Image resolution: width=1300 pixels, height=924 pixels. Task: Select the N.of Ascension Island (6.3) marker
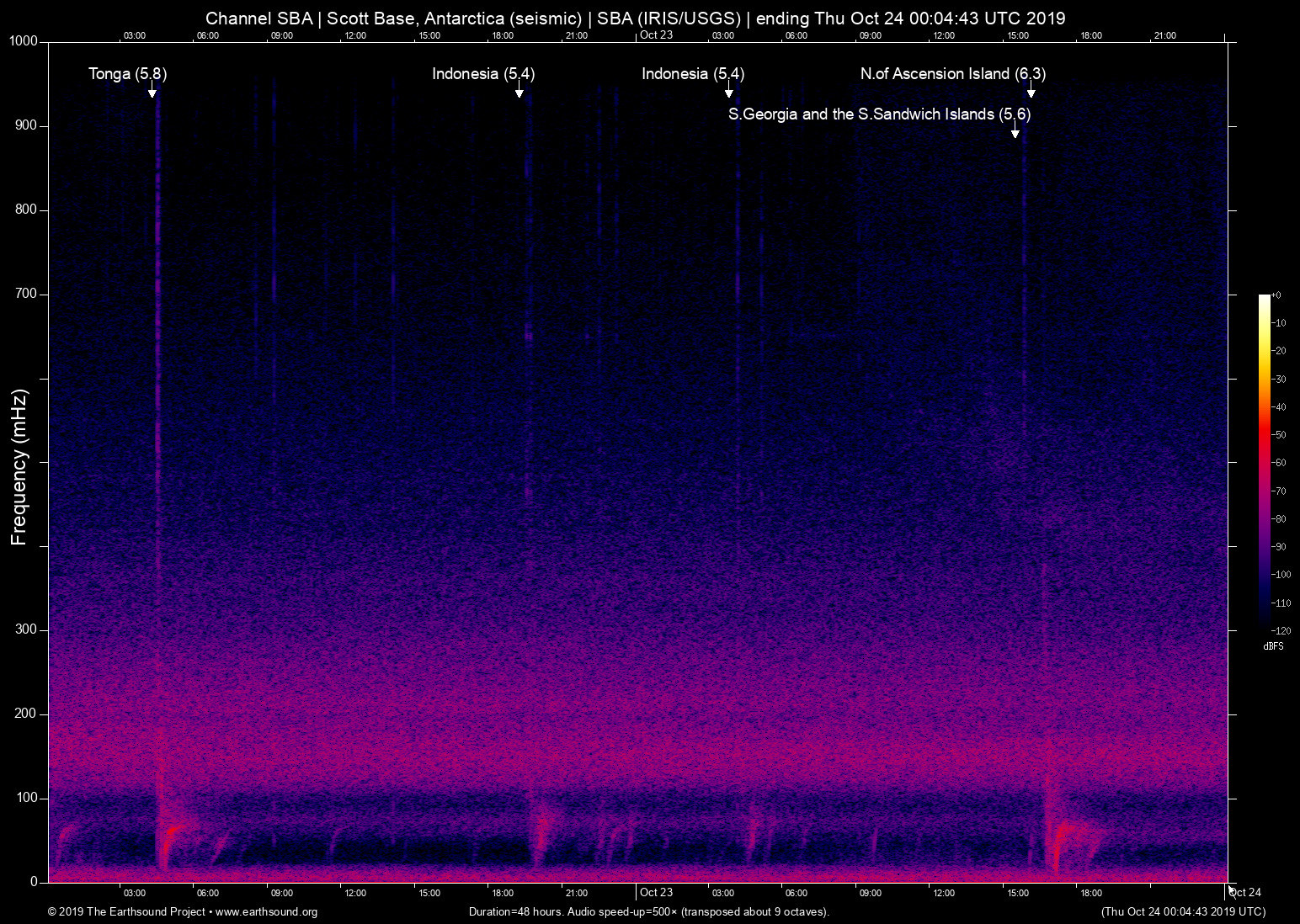tap(1031, 93)
